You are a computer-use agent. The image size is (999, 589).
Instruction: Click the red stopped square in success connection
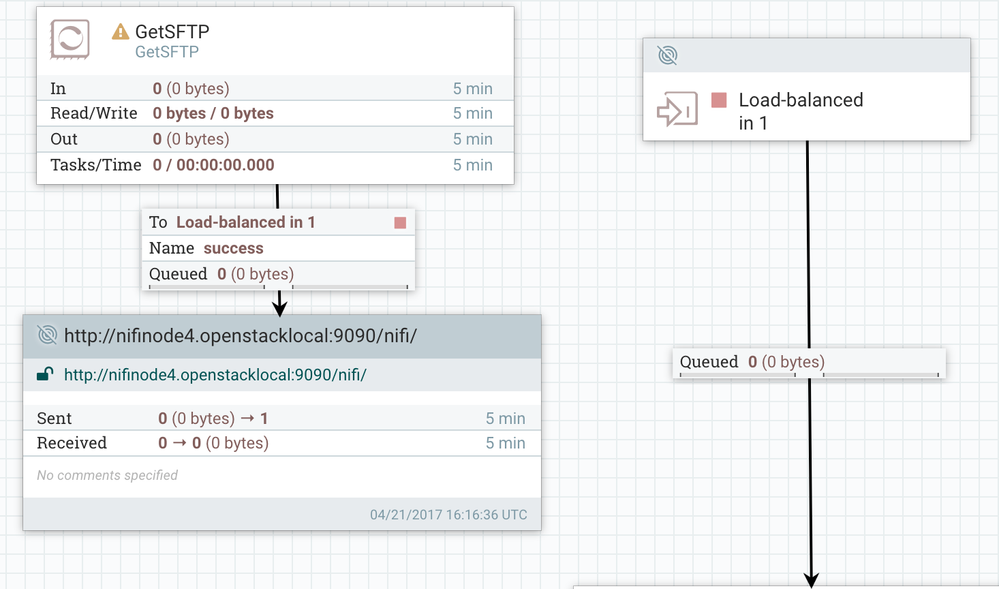[400, 222]
